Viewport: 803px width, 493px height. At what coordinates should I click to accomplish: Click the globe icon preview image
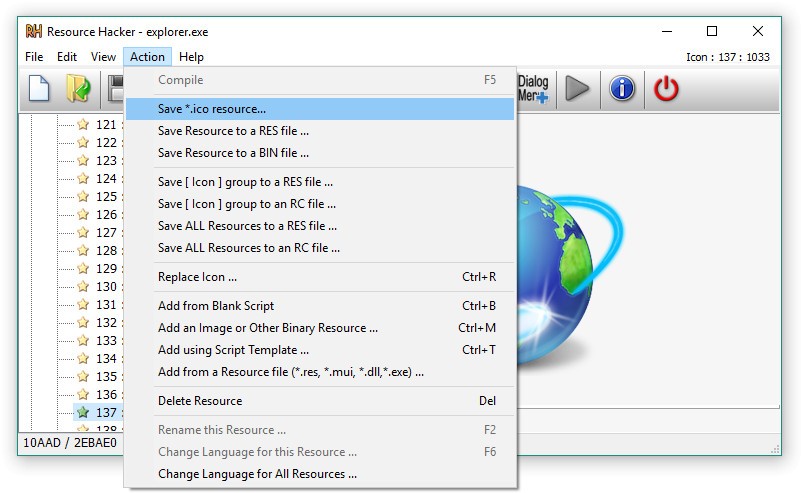pyautogui.click(x=568, y=279)
